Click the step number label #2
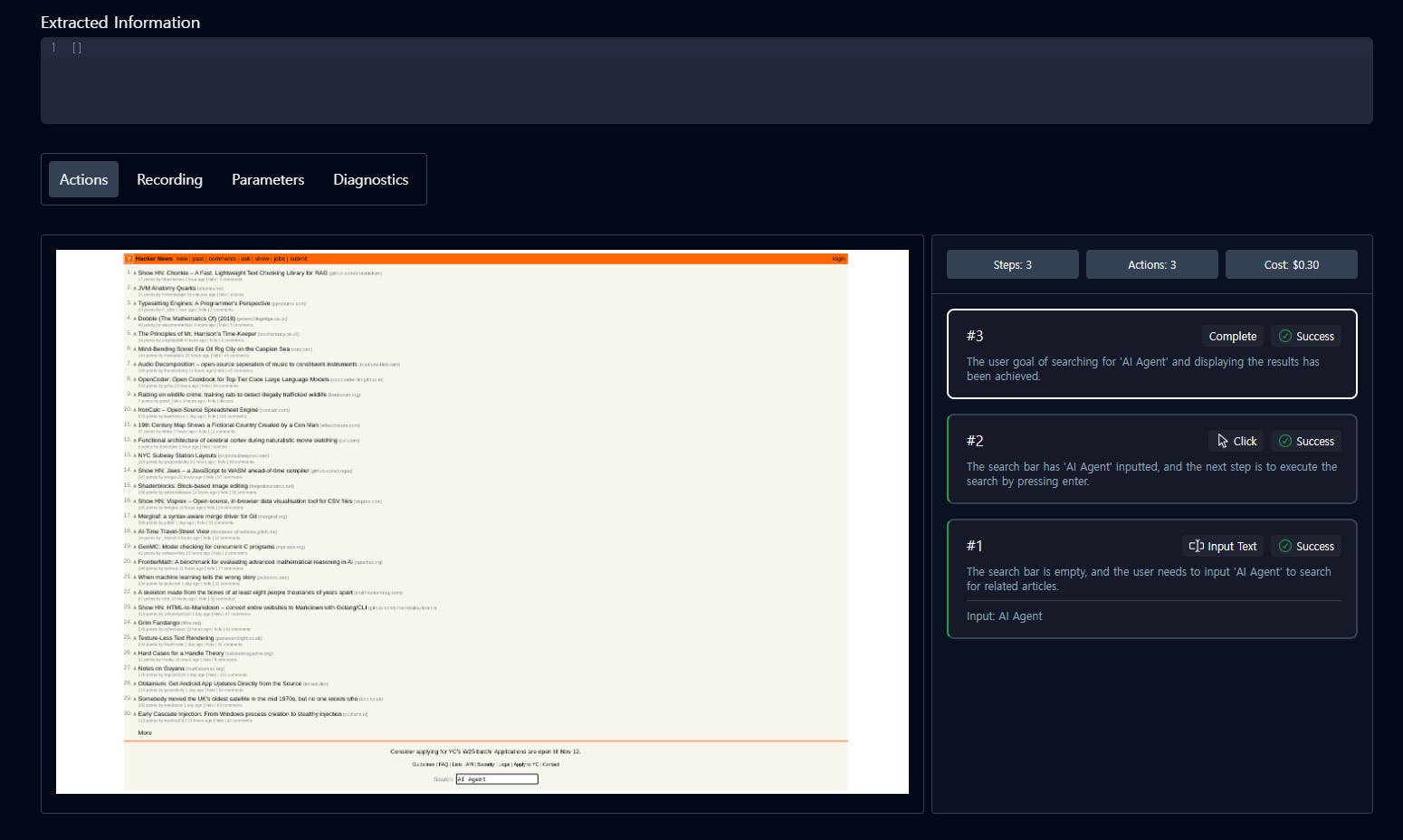 (975, 441)
